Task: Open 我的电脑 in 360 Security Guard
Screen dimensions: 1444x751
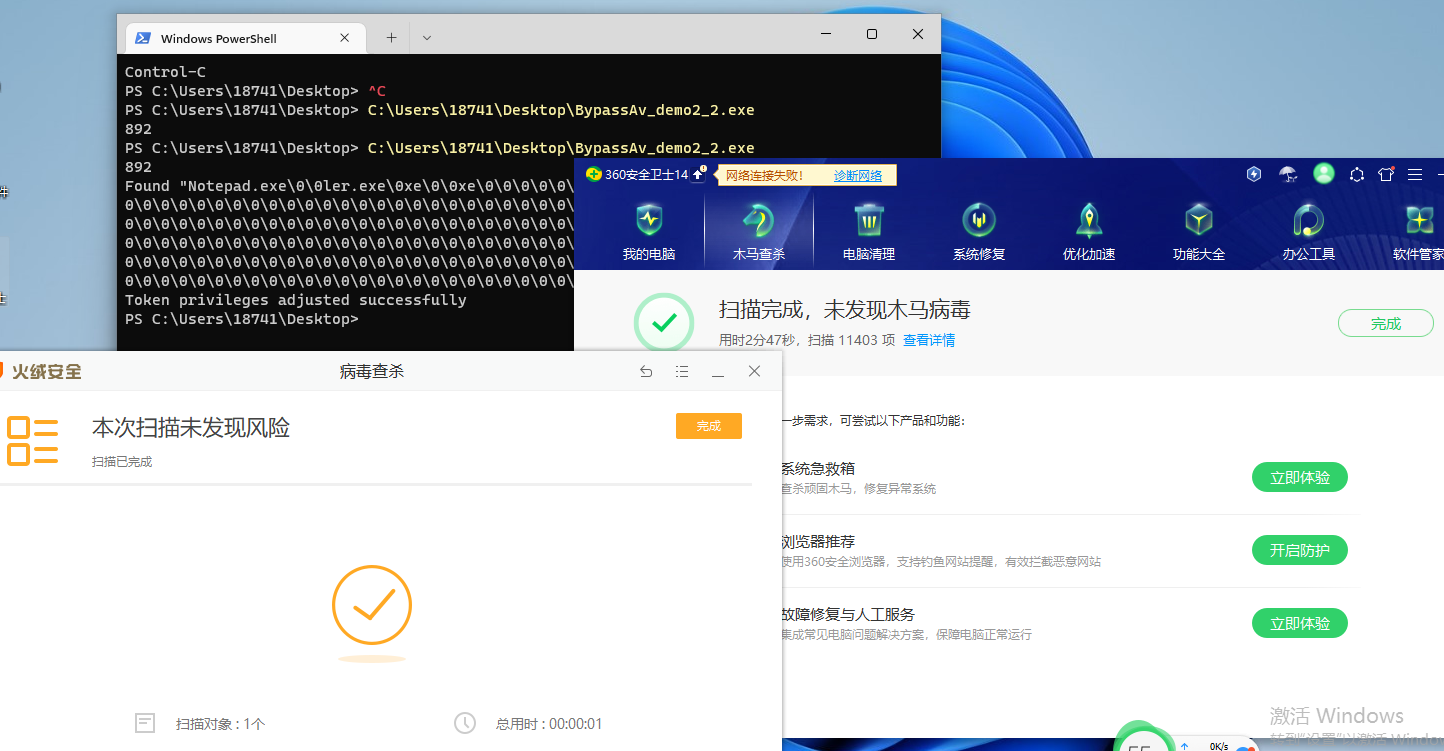Action: coord(649,231)
